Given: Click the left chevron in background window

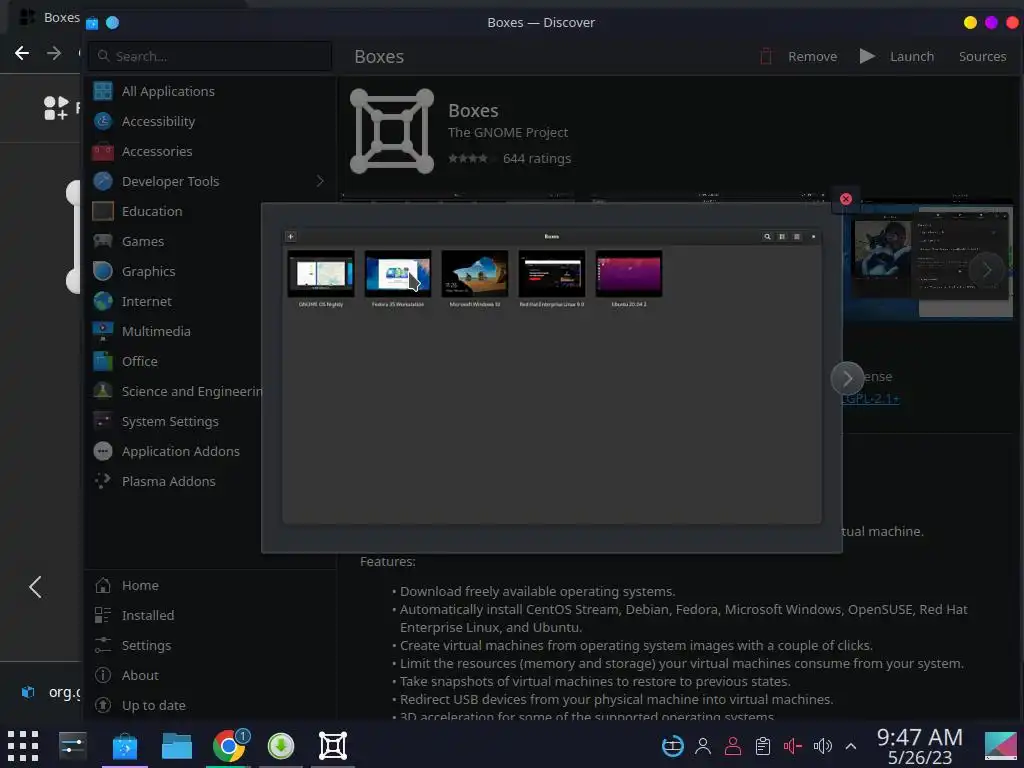Looking at the screenshot, I should coord(35,587).
